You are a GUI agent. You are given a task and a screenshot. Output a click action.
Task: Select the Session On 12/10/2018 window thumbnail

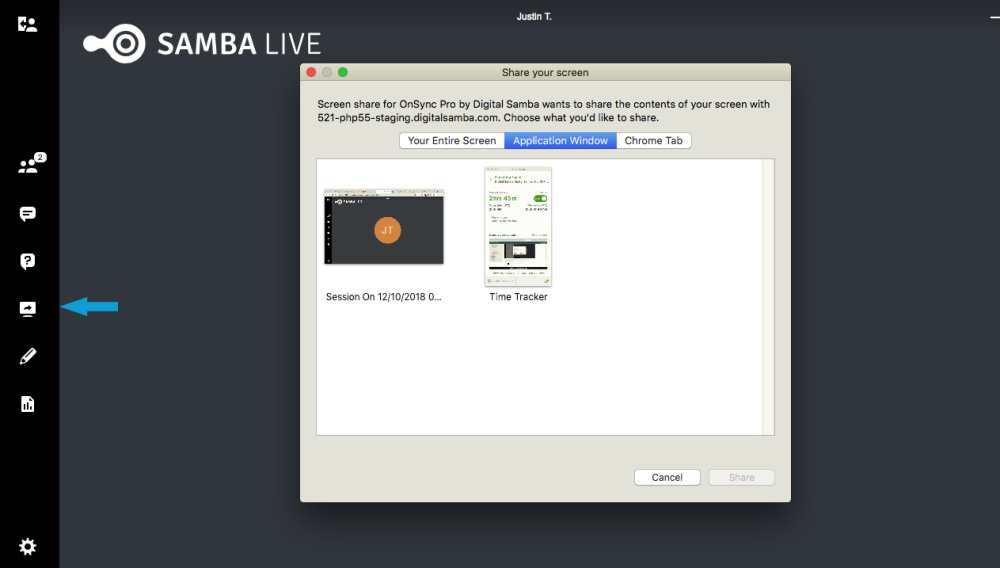coord(383,226)
